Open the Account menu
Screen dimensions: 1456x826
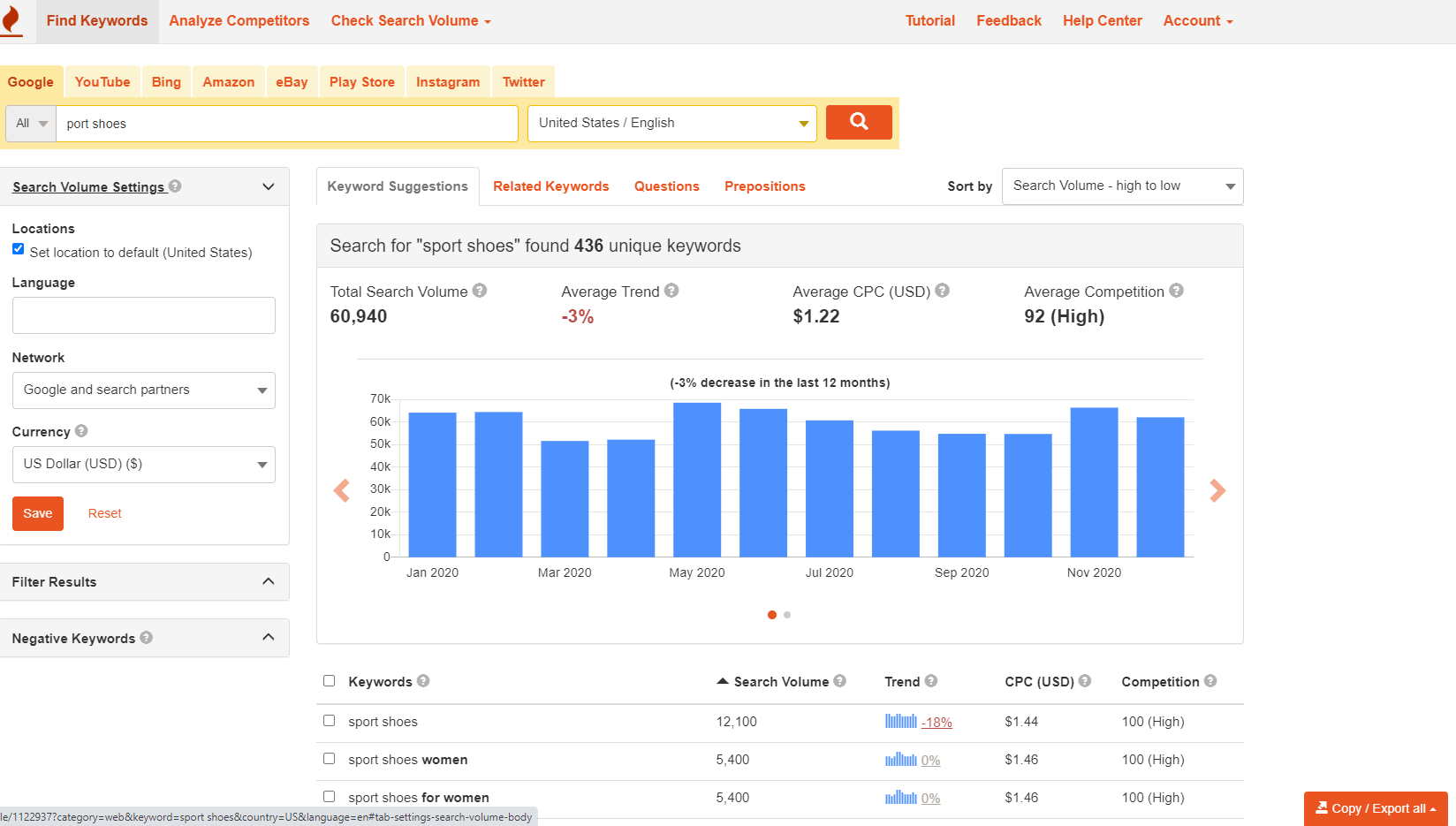[x=1196, y=20]
